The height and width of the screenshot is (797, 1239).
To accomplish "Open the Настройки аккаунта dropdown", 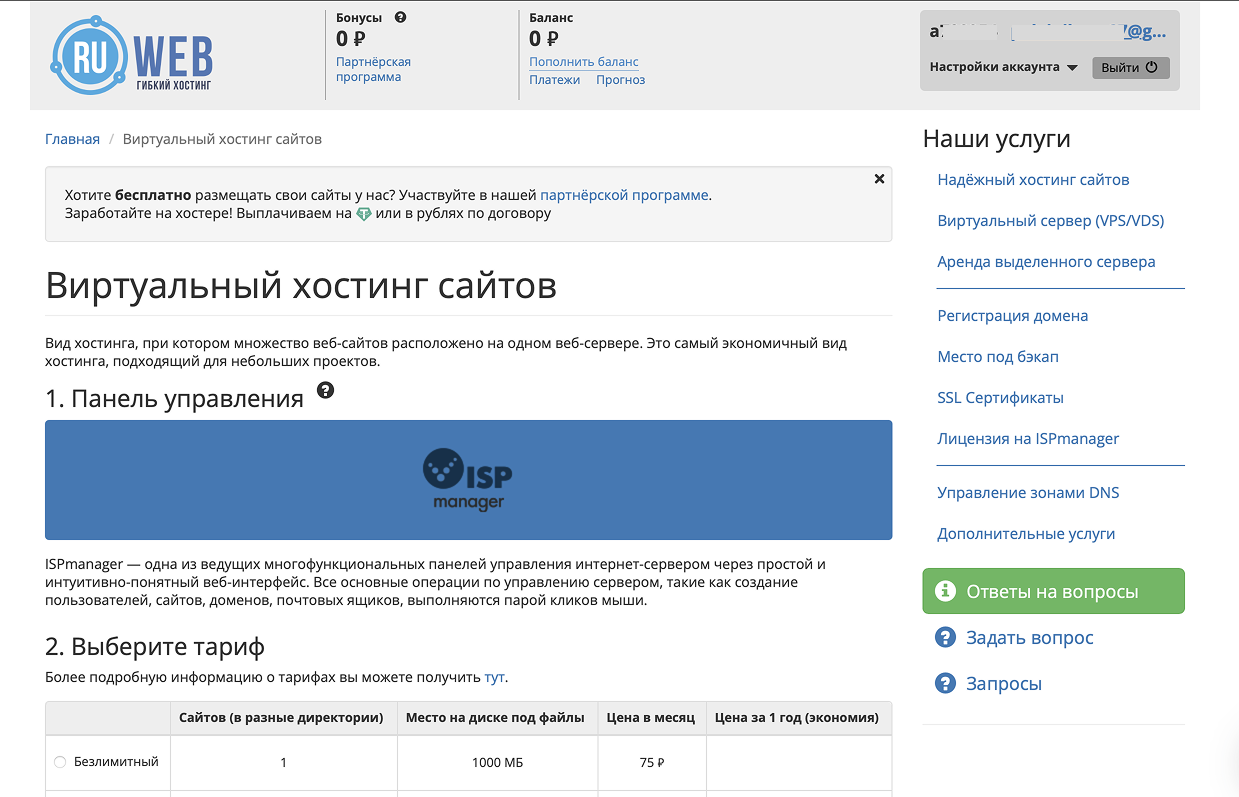I will (x=1003, y=67).
